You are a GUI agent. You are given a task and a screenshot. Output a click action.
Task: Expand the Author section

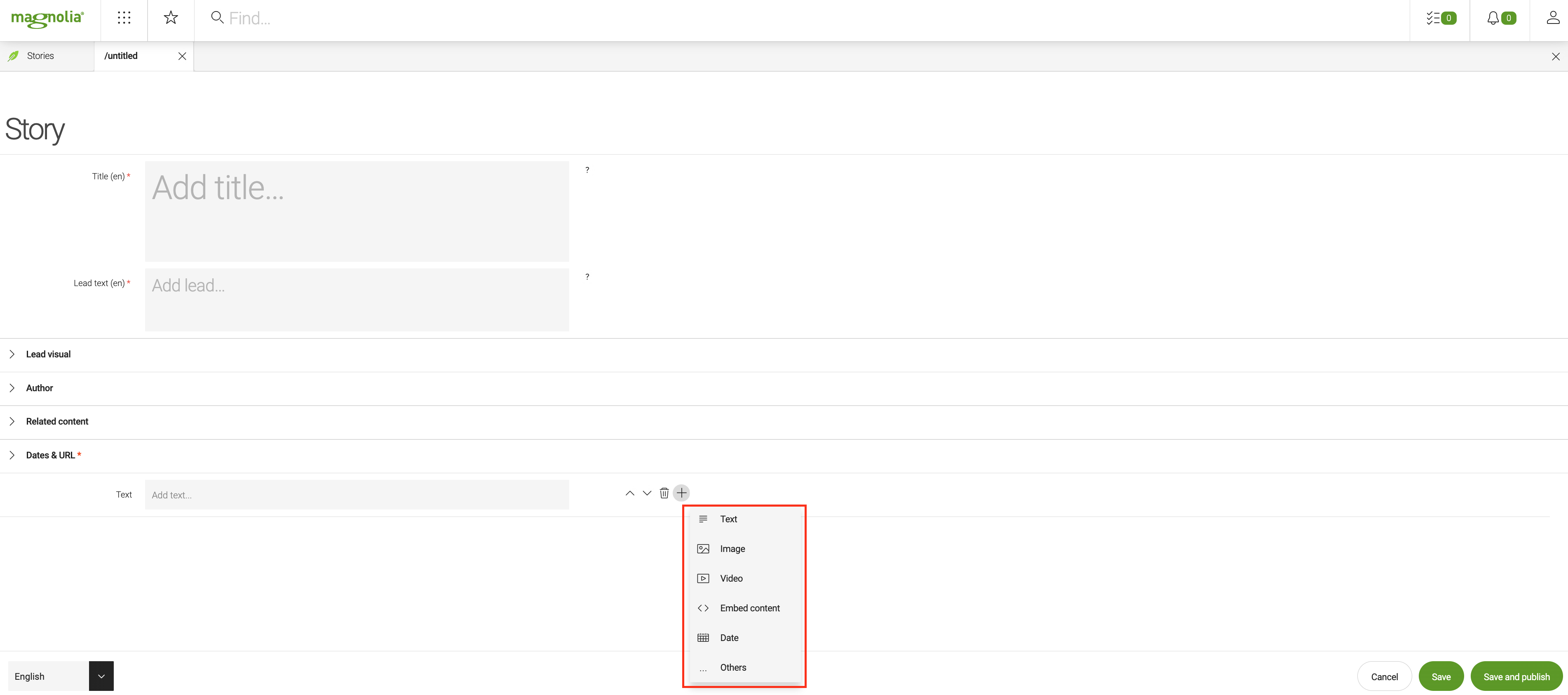12,388
